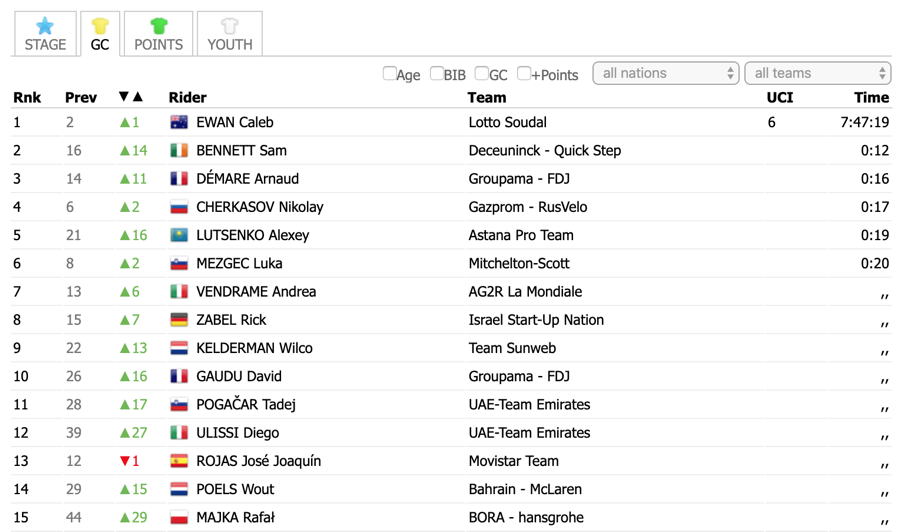Open the Team Sunweb page
The height and width of the screenshot is (532, 900).
pyautogui.click(x=512, y=348)
